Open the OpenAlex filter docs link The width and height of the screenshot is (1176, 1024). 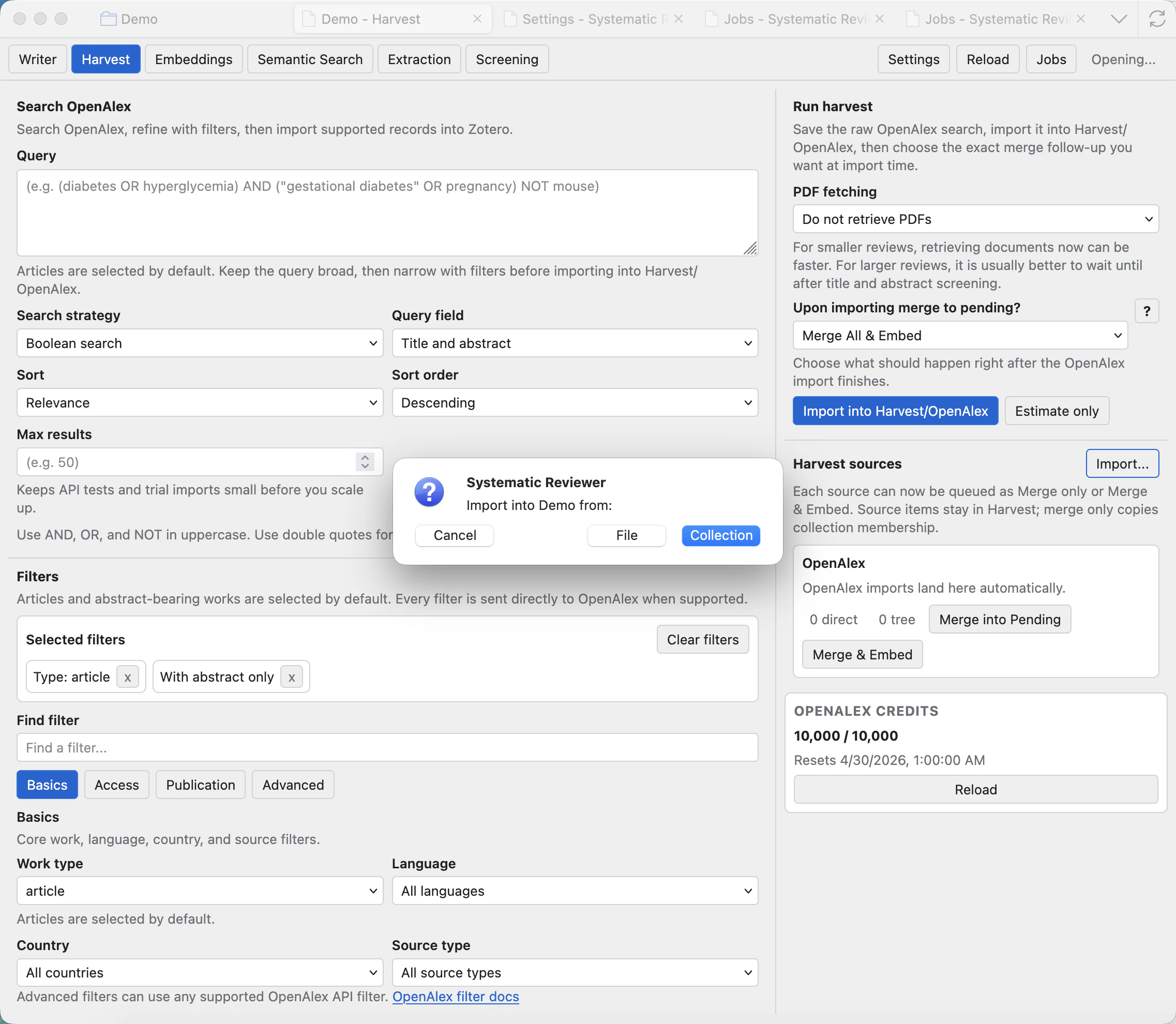tap(456, 997)
